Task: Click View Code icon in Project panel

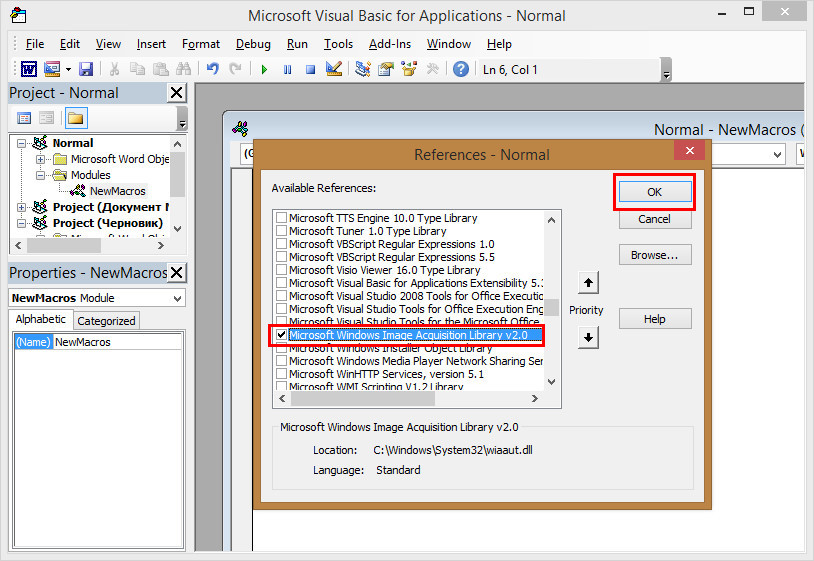Action: coord(24,118)
